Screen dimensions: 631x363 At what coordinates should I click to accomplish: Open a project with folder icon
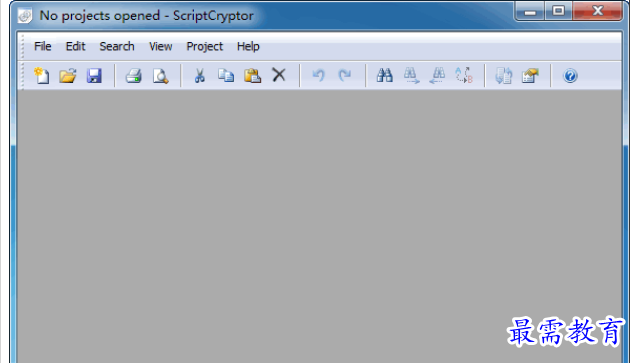(68, 75)
